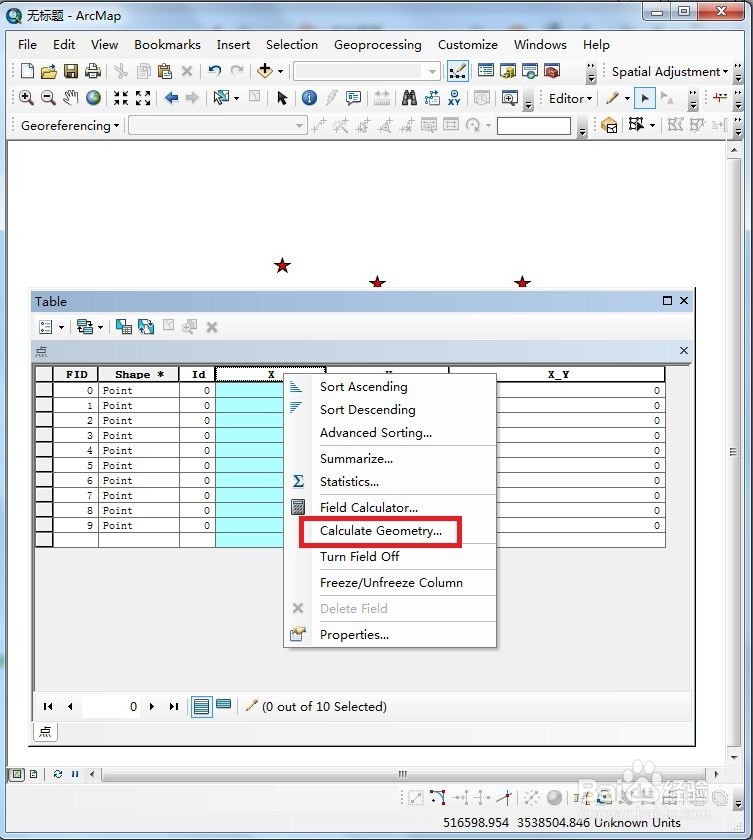753x840 pixels.
Task: Open the Georeferencing dropdown menu
Action: [x=70, y=125]
